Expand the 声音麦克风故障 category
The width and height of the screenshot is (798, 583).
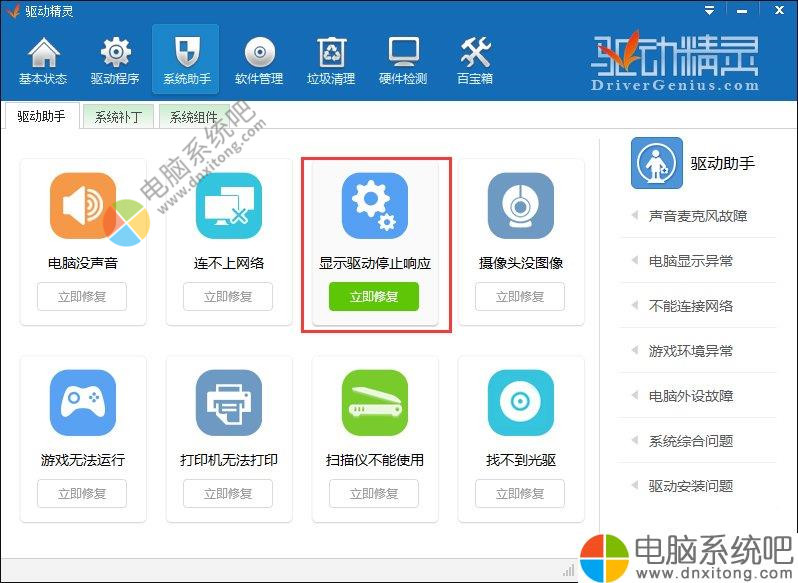(697, 216)
